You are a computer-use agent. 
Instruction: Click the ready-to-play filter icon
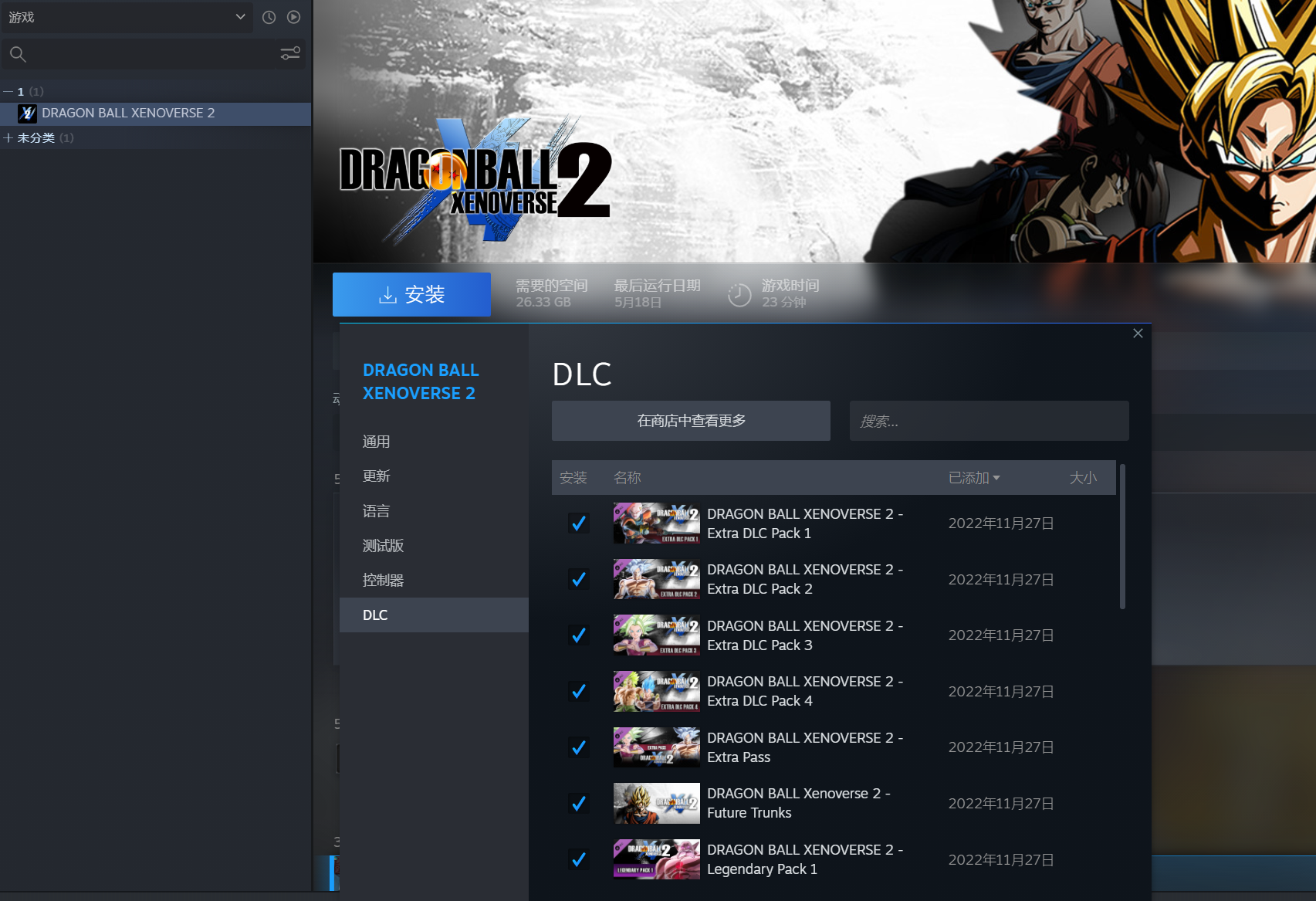click(293, 17)
